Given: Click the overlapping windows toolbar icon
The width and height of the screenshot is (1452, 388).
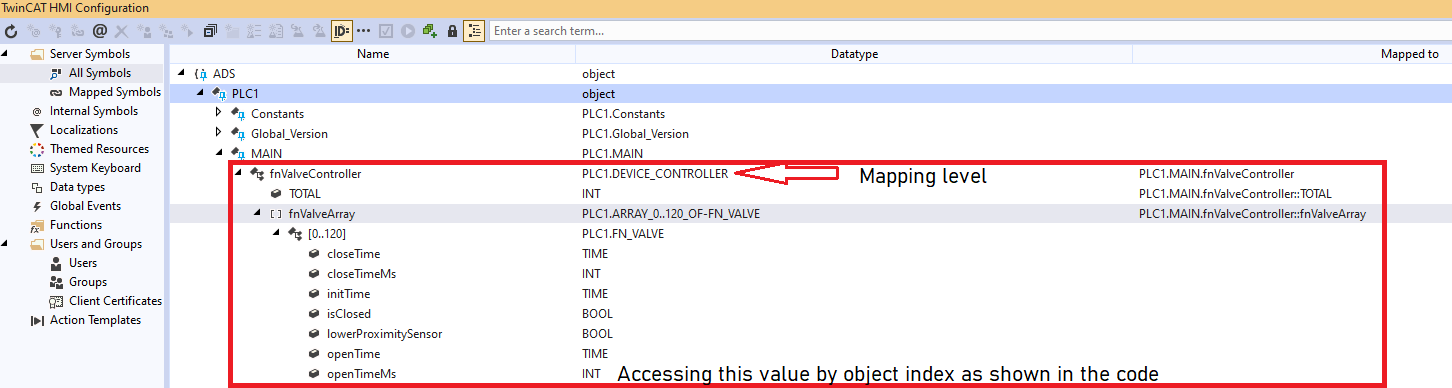Looking at the screenshot, I should coord(210,31).
